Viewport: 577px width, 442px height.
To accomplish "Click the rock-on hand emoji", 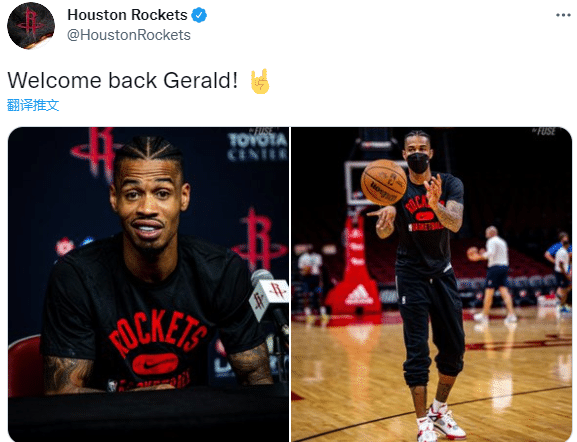I will point(260,81).
